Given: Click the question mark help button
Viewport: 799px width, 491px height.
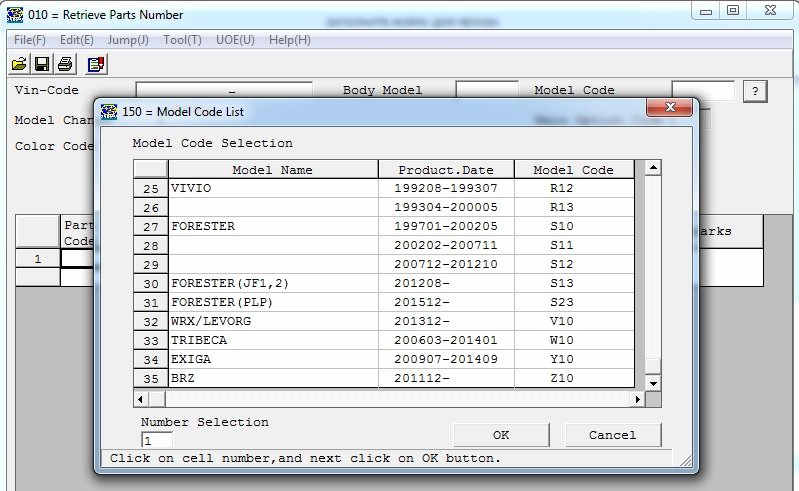Looking at the screenshot, I should tap(755, 91).
